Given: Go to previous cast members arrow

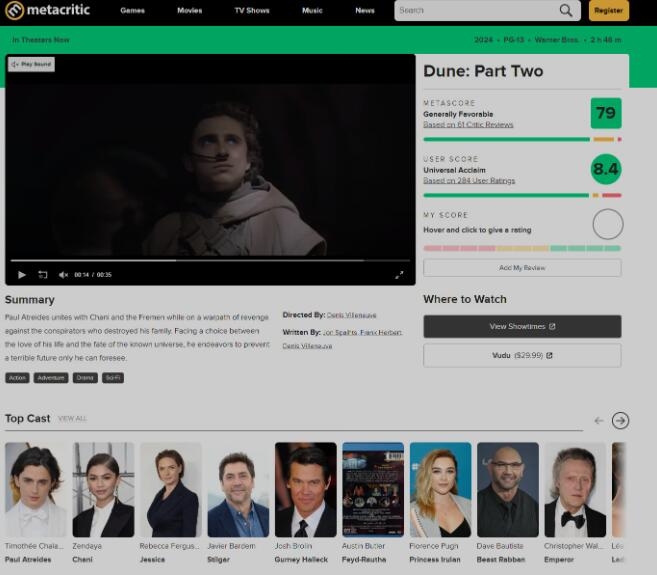Looking at the screenshot, I should point(599,420).
